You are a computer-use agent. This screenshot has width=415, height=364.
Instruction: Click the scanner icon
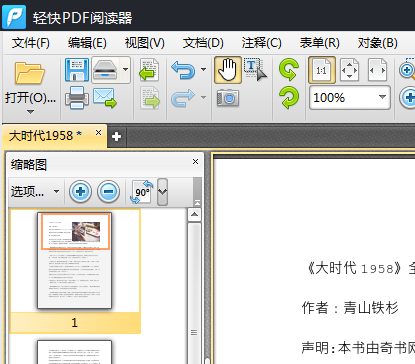click(106, 70)
